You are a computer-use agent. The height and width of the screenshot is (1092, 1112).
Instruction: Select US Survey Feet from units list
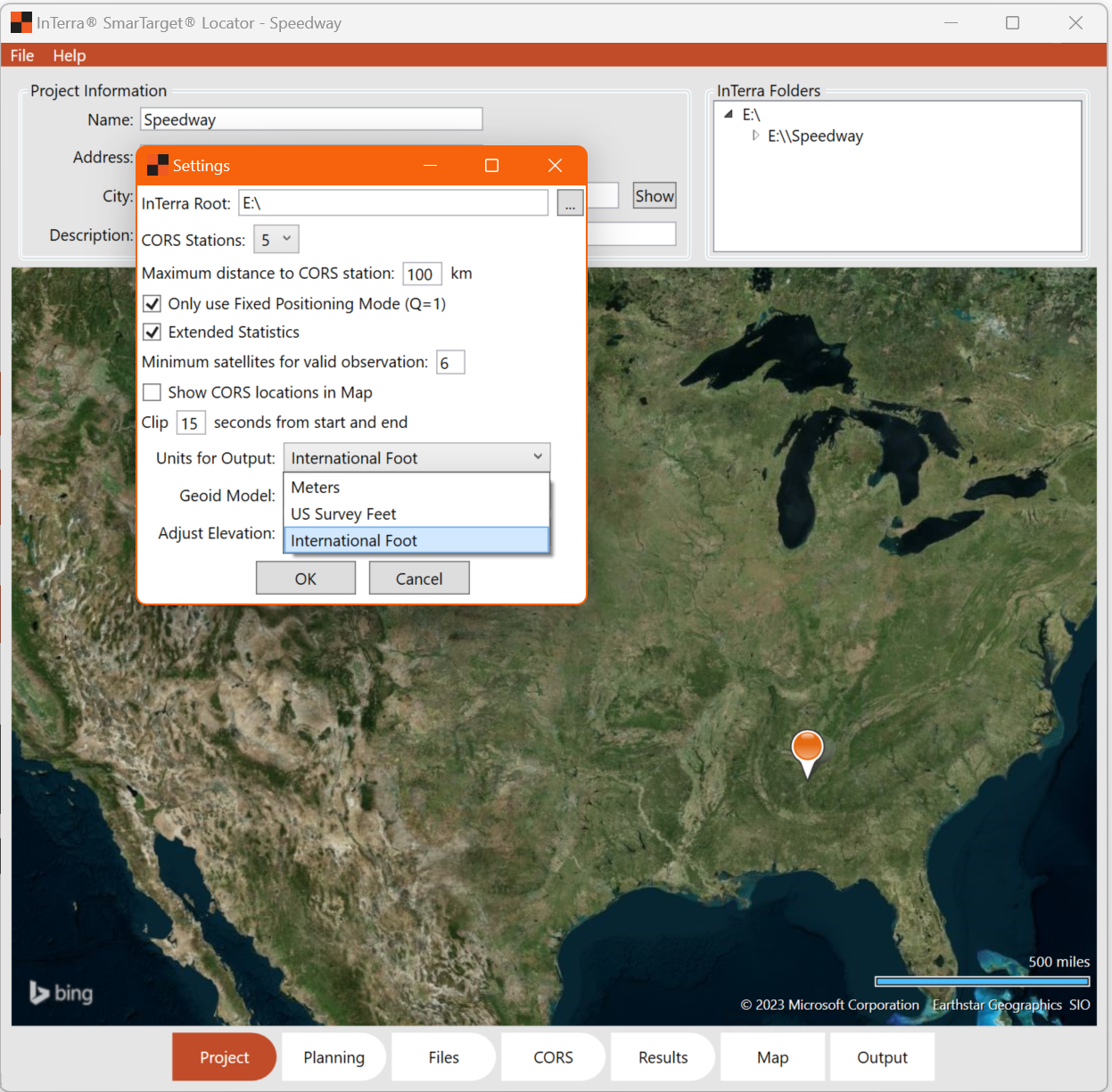(x=343, y=514)
